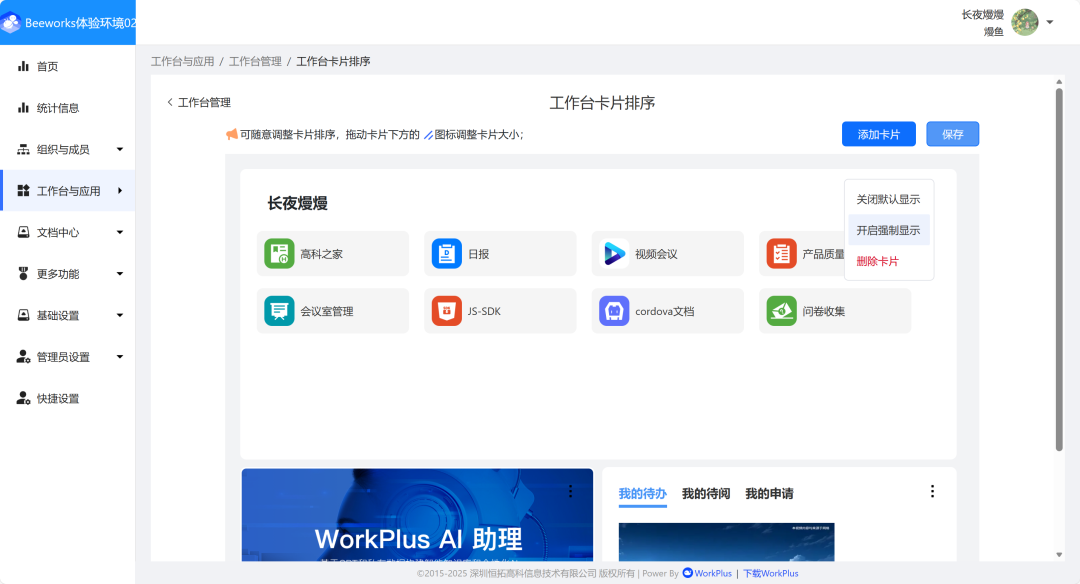This screenshot has height=584, width=1080.
Task: Click the 添加卡片 button
Action: (878, 133)
